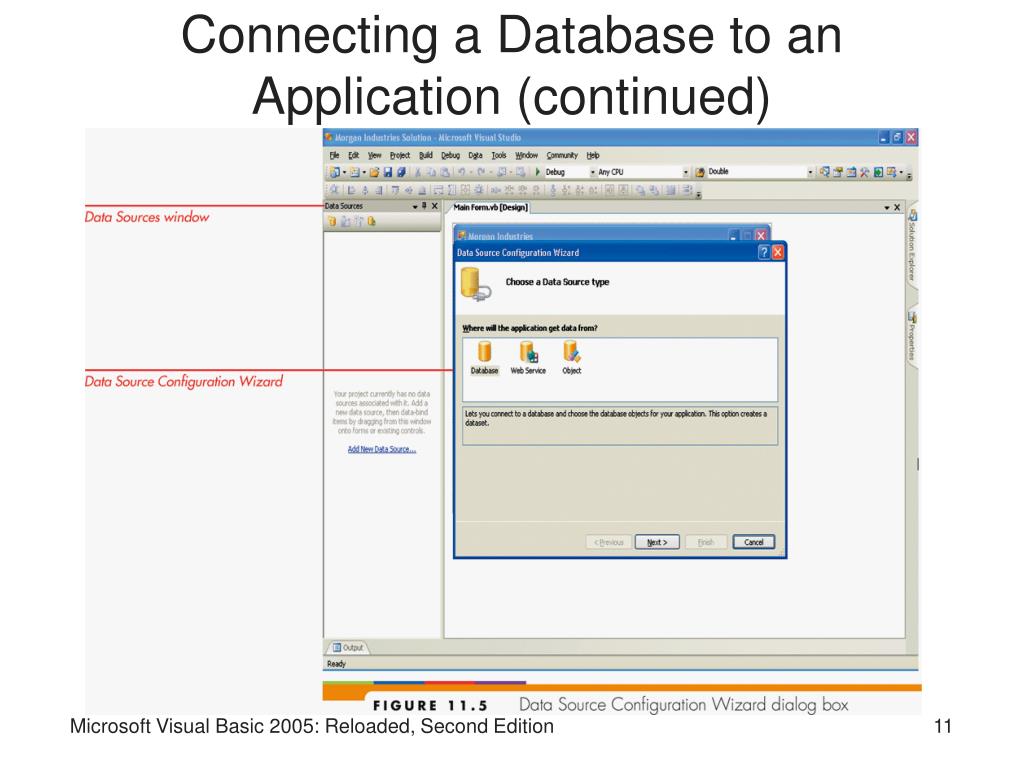Click the green Start Debugging arrow
Screen dimensions: 1024x768
coord(538,172)
